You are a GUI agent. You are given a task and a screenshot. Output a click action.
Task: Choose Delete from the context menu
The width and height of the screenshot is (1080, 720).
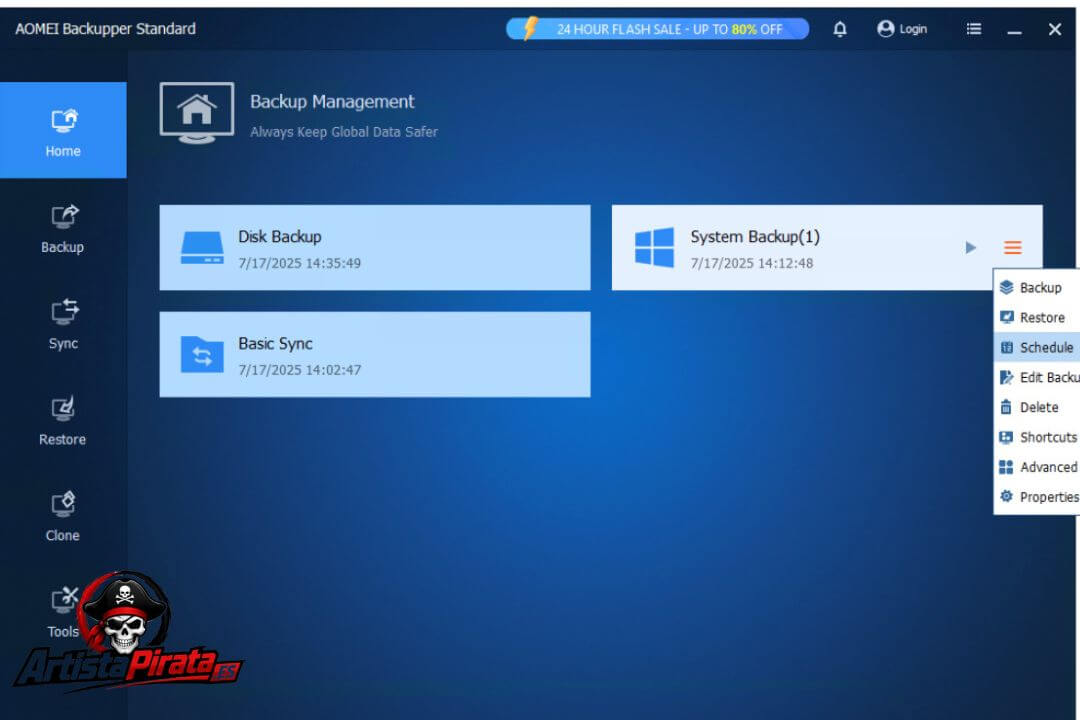(1036, 407)
